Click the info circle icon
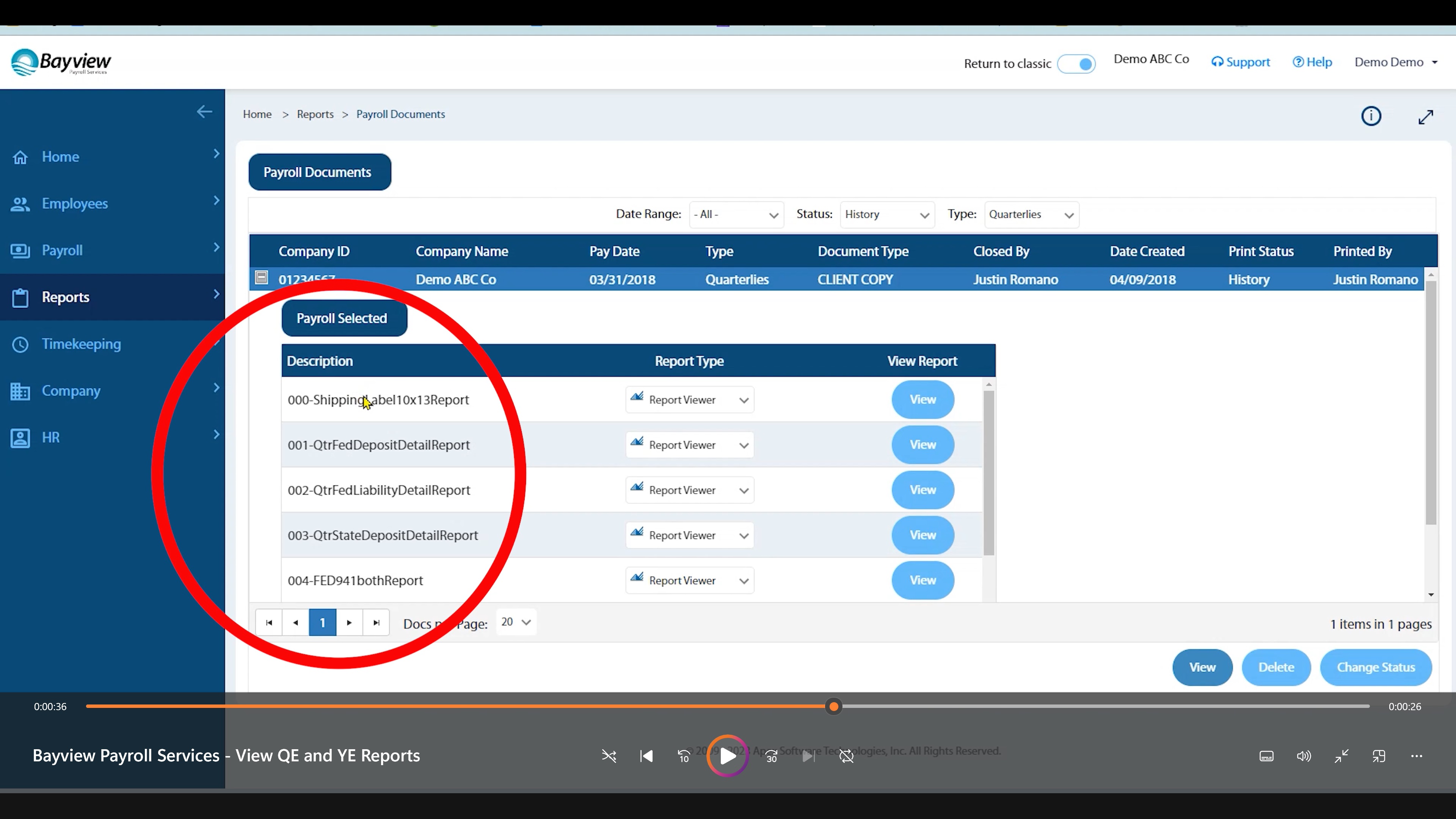The width and height of the screenshot is (1456, 819). [1371, 116]
